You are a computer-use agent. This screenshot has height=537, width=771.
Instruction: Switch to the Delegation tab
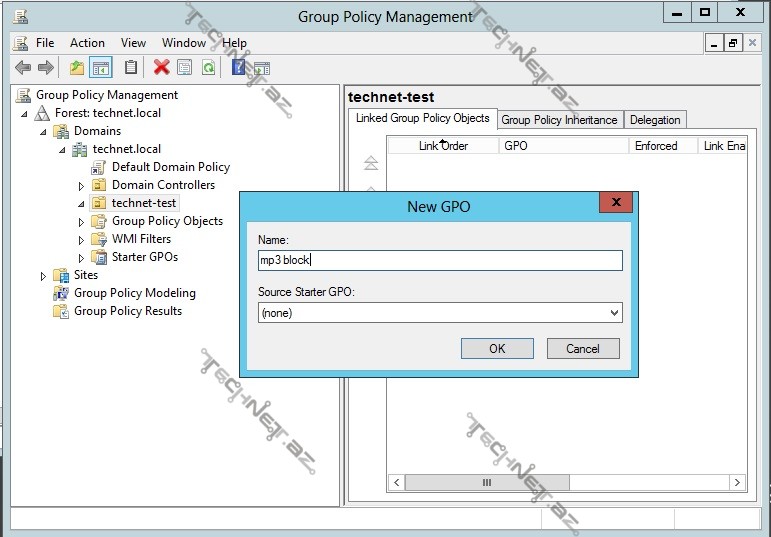coord(655,120)
